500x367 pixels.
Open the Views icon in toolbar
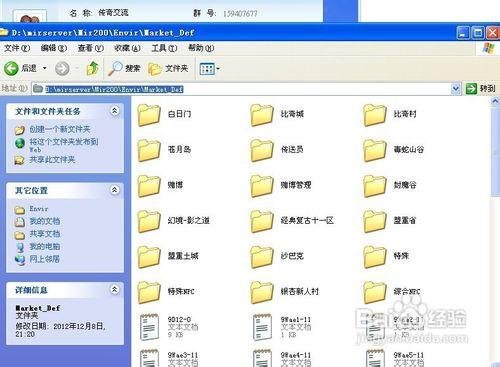pos(207,69)
